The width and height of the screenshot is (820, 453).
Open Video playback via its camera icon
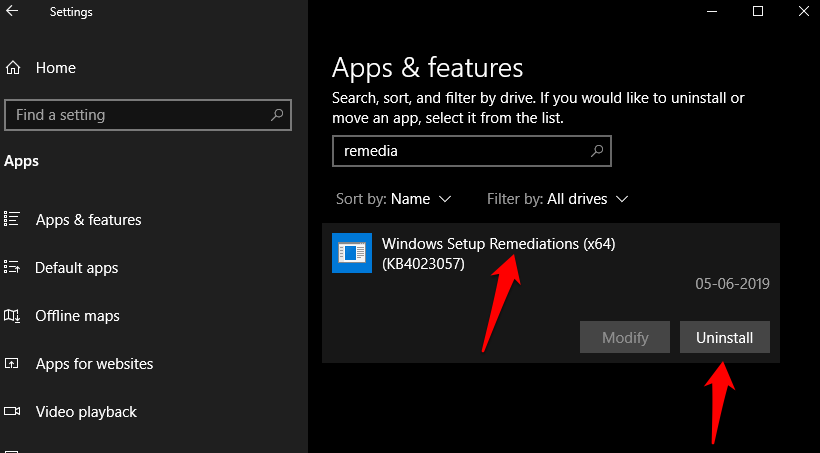pos(13,411)
